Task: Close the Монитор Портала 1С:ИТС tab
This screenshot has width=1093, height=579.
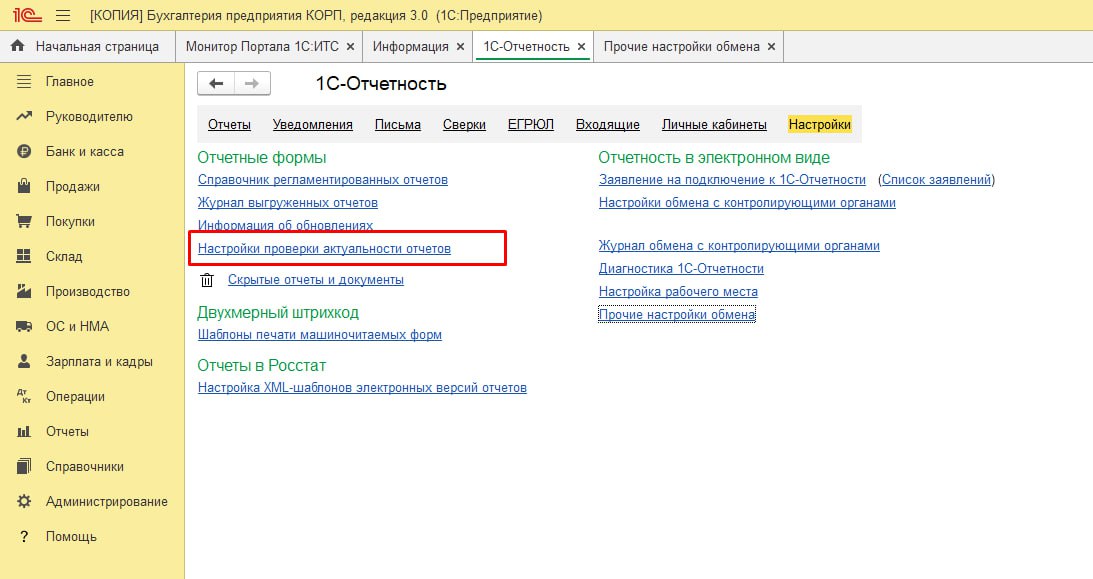Action: pyautogui.click(x=351, y=47)
